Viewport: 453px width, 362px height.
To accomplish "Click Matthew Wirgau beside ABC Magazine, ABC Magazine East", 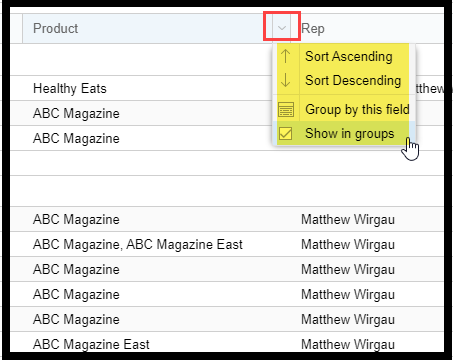I will (x=348, y=244).
